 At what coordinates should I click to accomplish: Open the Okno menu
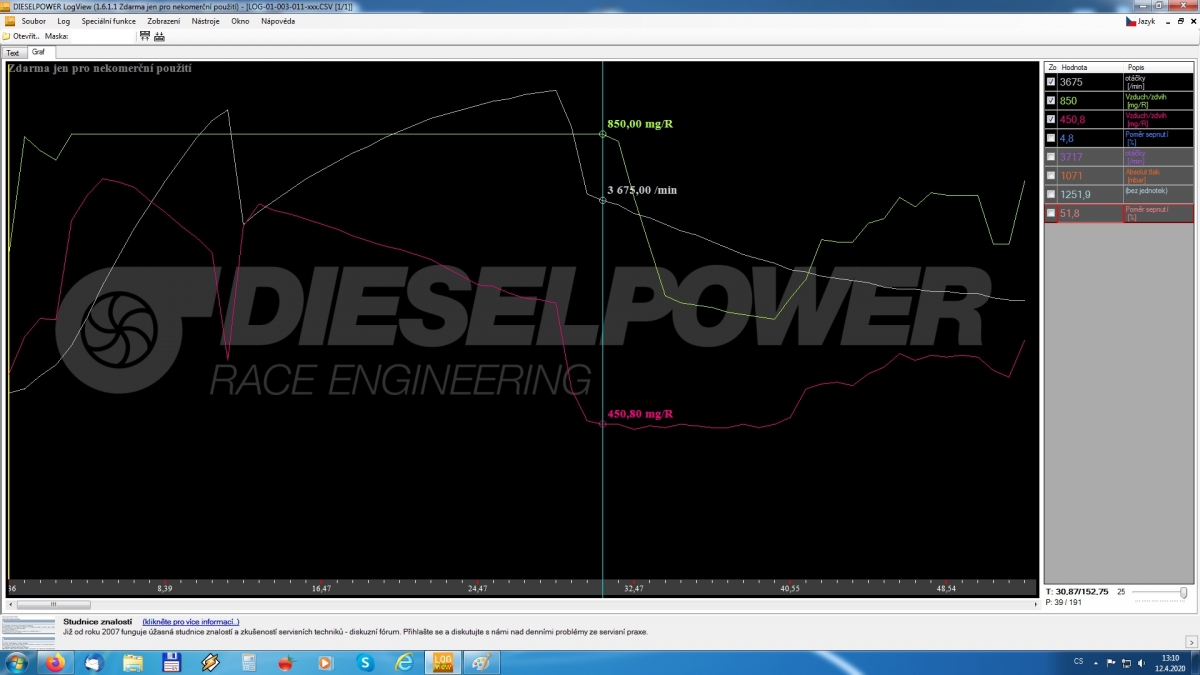tap(240, 21)
